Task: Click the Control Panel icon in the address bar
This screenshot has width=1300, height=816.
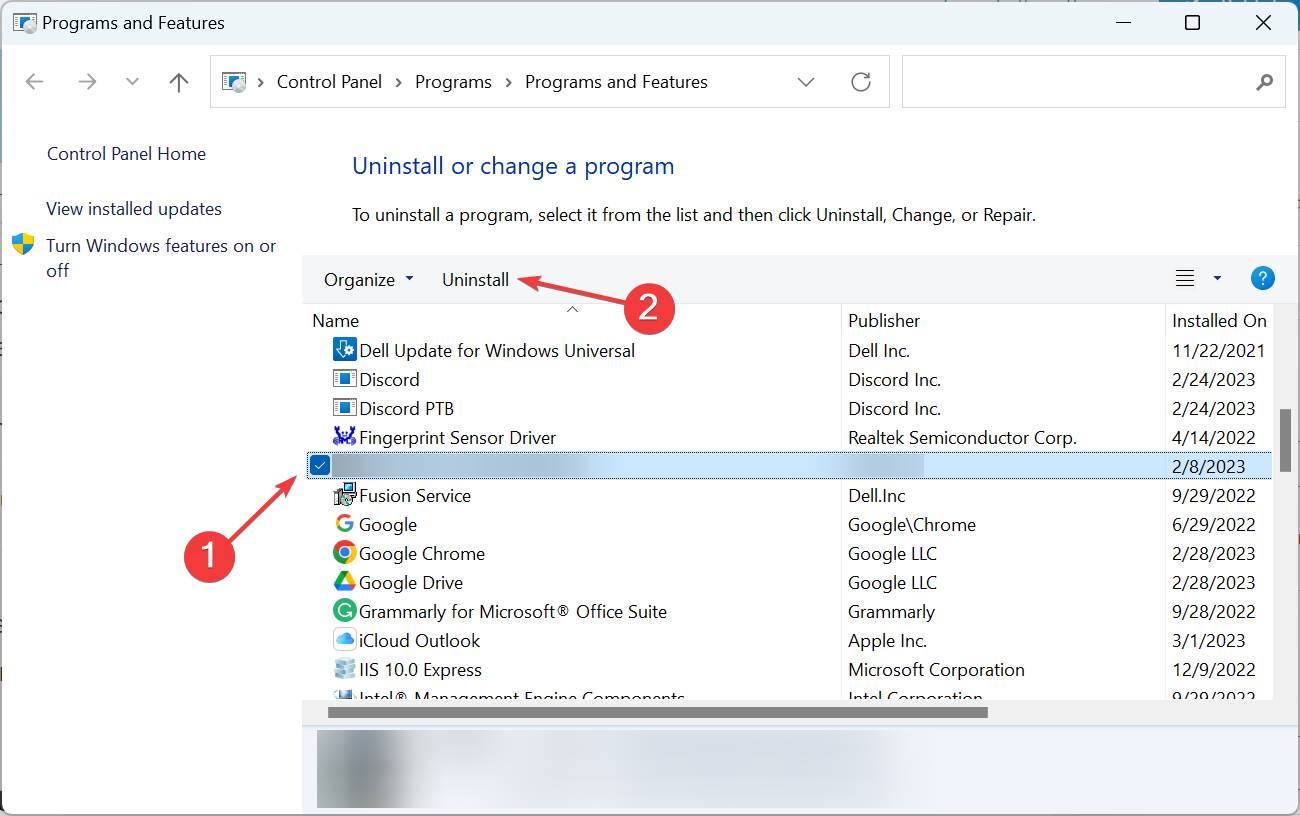Action: (x=233, y=82)
